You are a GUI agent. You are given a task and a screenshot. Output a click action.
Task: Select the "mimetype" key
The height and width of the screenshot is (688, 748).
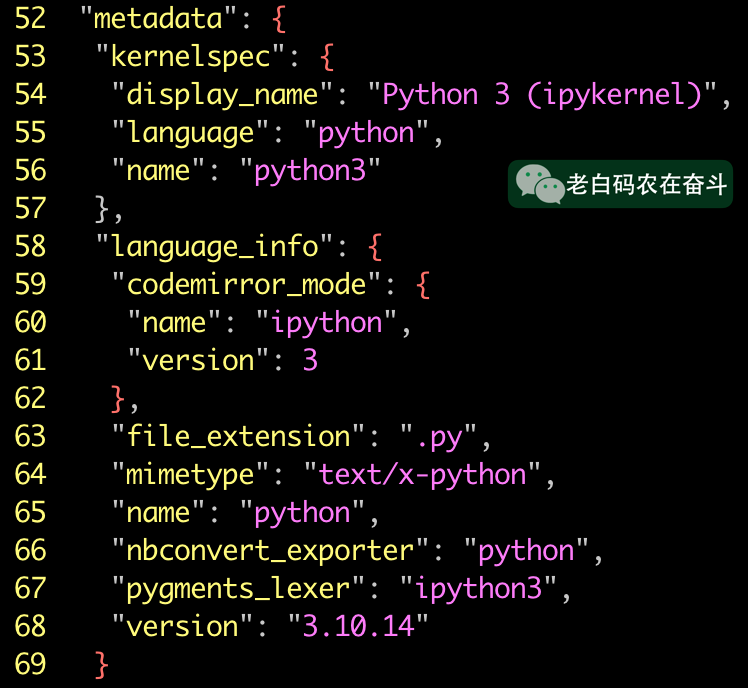click(x=190, y=475)
